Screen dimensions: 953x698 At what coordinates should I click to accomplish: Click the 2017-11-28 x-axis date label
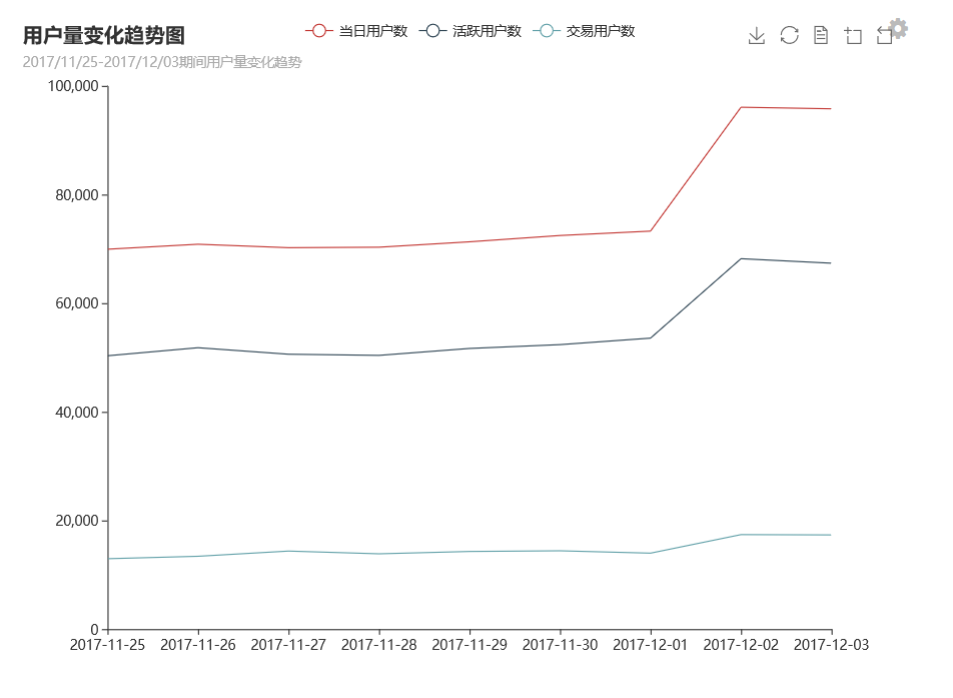tap(379, 645)
